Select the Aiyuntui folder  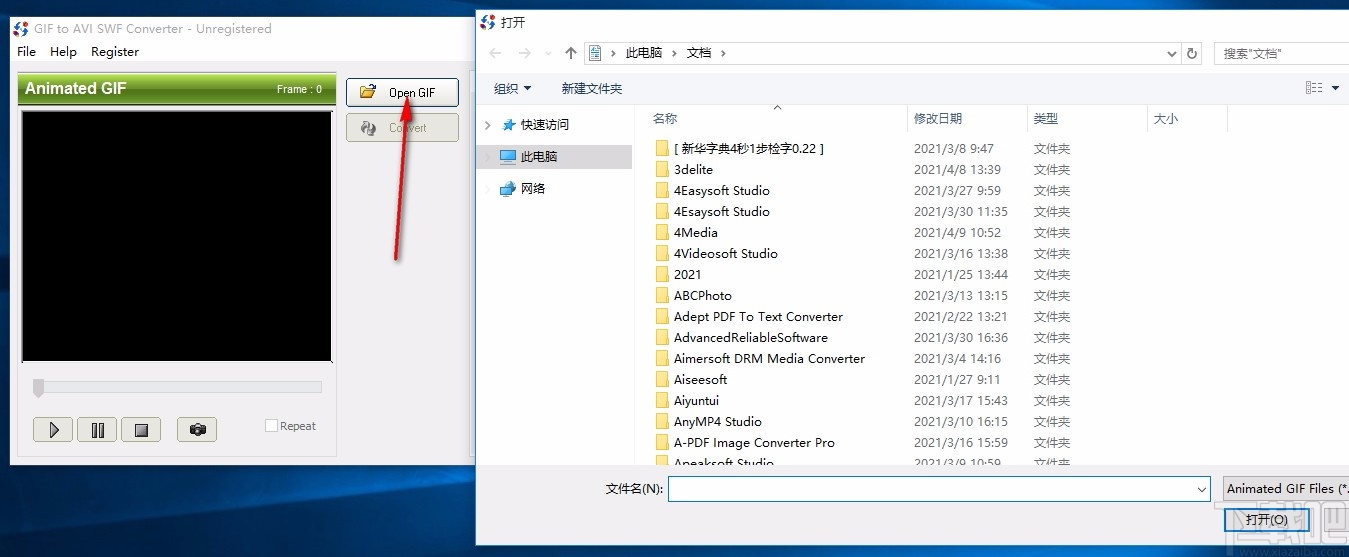696,400
